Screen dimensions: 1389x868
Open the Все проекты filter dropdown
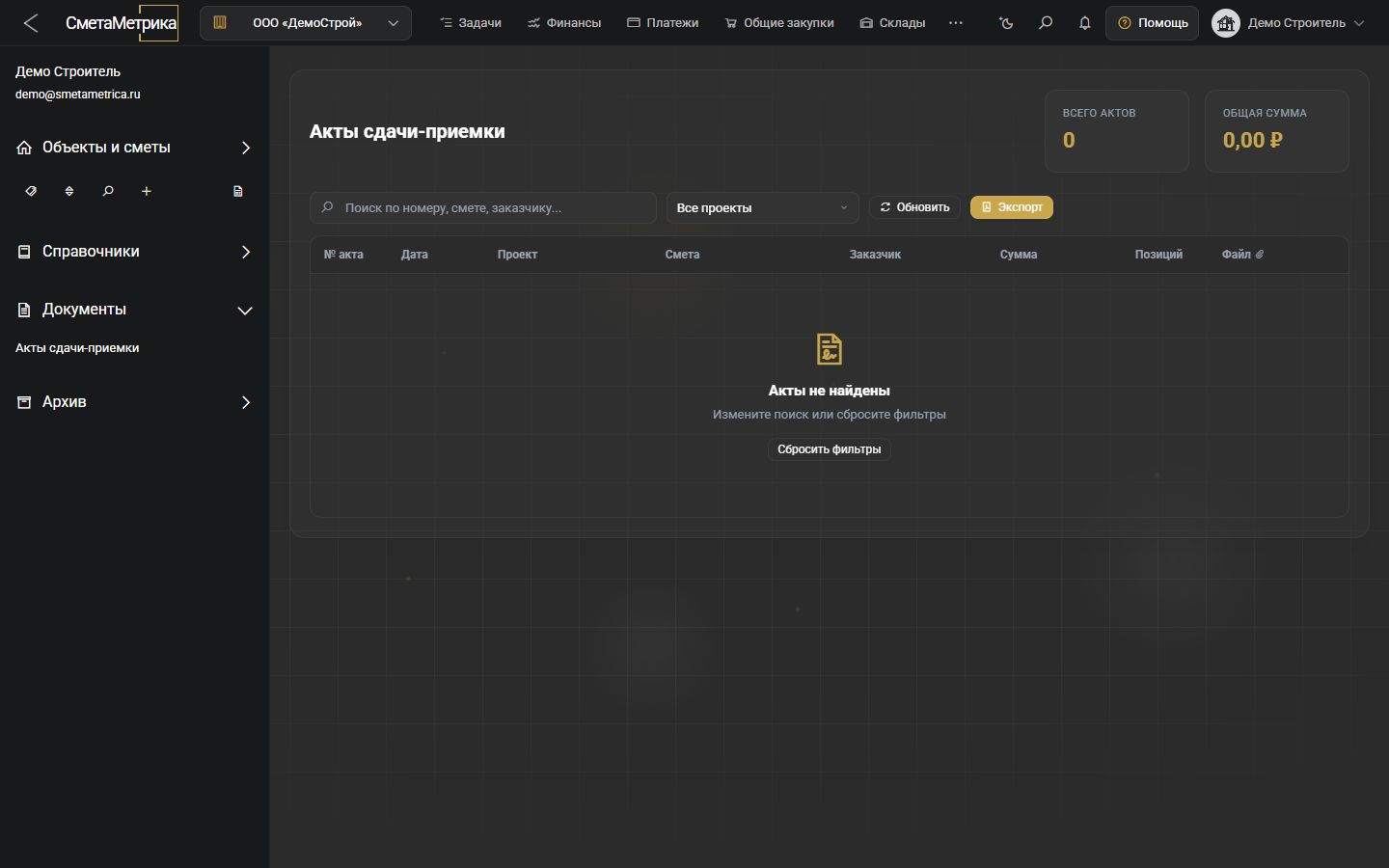pyautogui.click(x=762, y=207)
